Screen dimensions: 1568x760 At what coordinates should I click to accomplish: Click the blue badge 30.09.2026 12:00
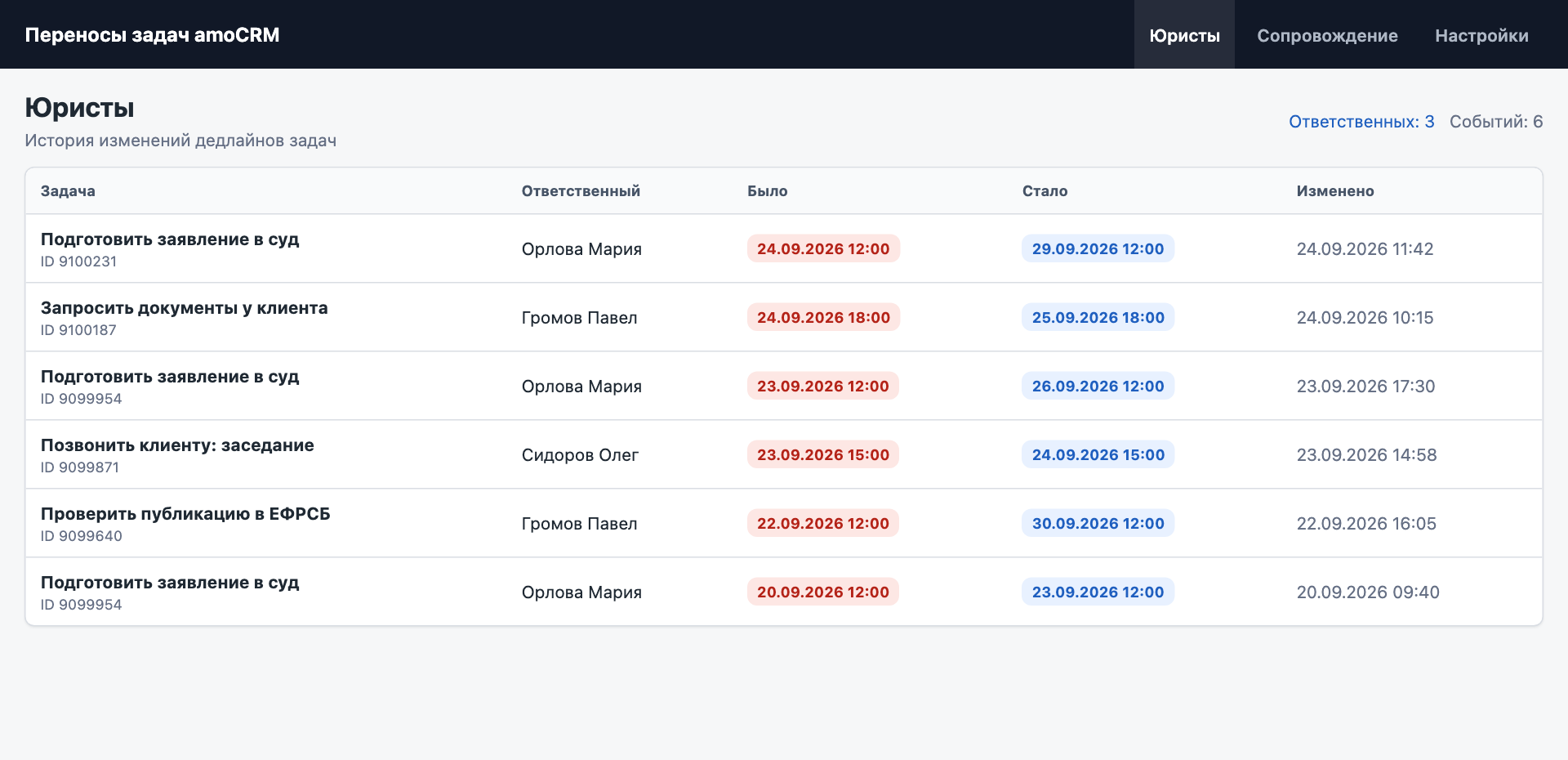(1098, 524)
